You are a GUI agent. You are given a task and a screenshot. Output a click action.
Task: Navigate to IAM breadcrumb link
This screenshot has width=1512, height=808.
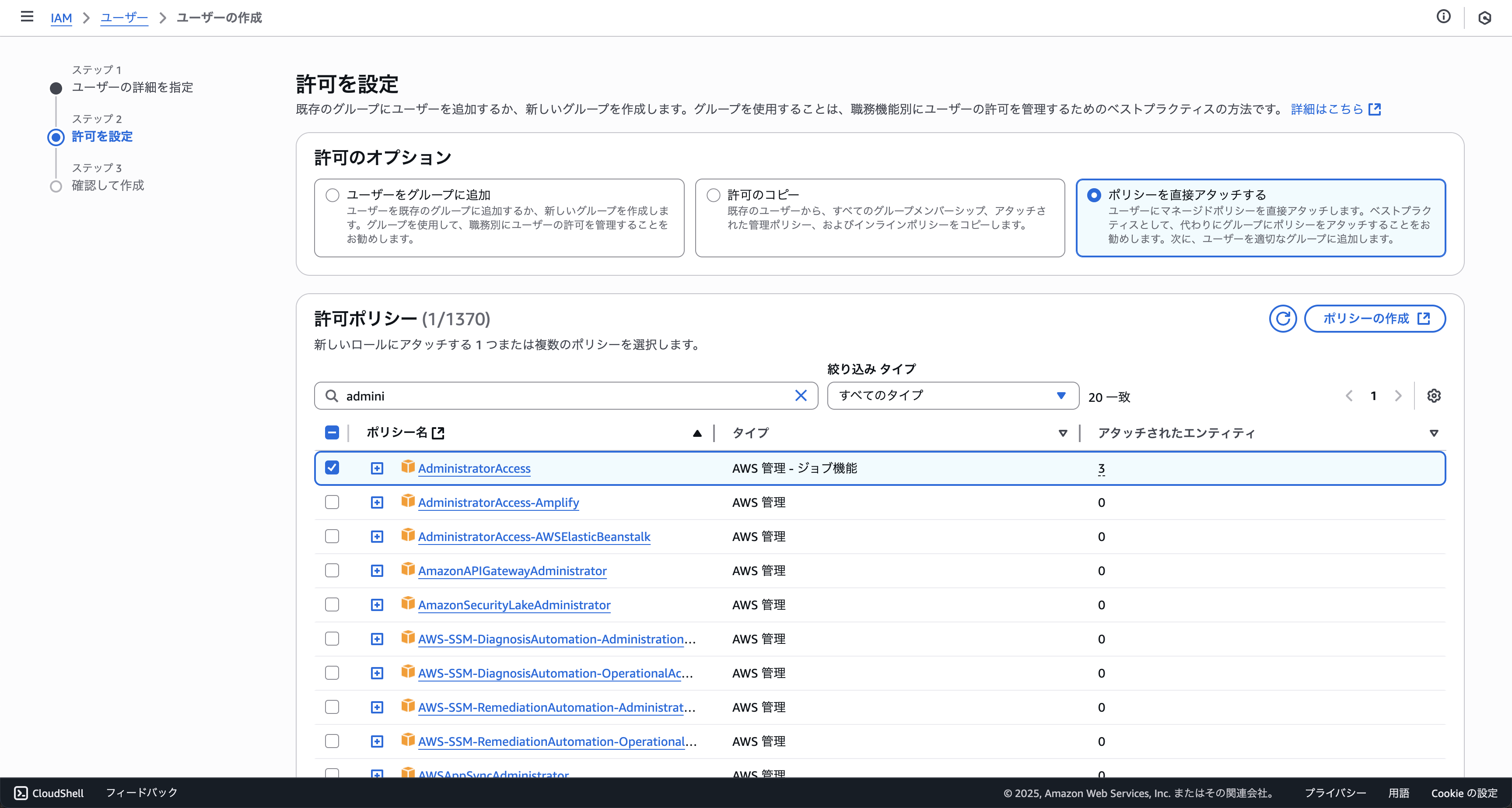pyautogui.click(x=61, y=18)
